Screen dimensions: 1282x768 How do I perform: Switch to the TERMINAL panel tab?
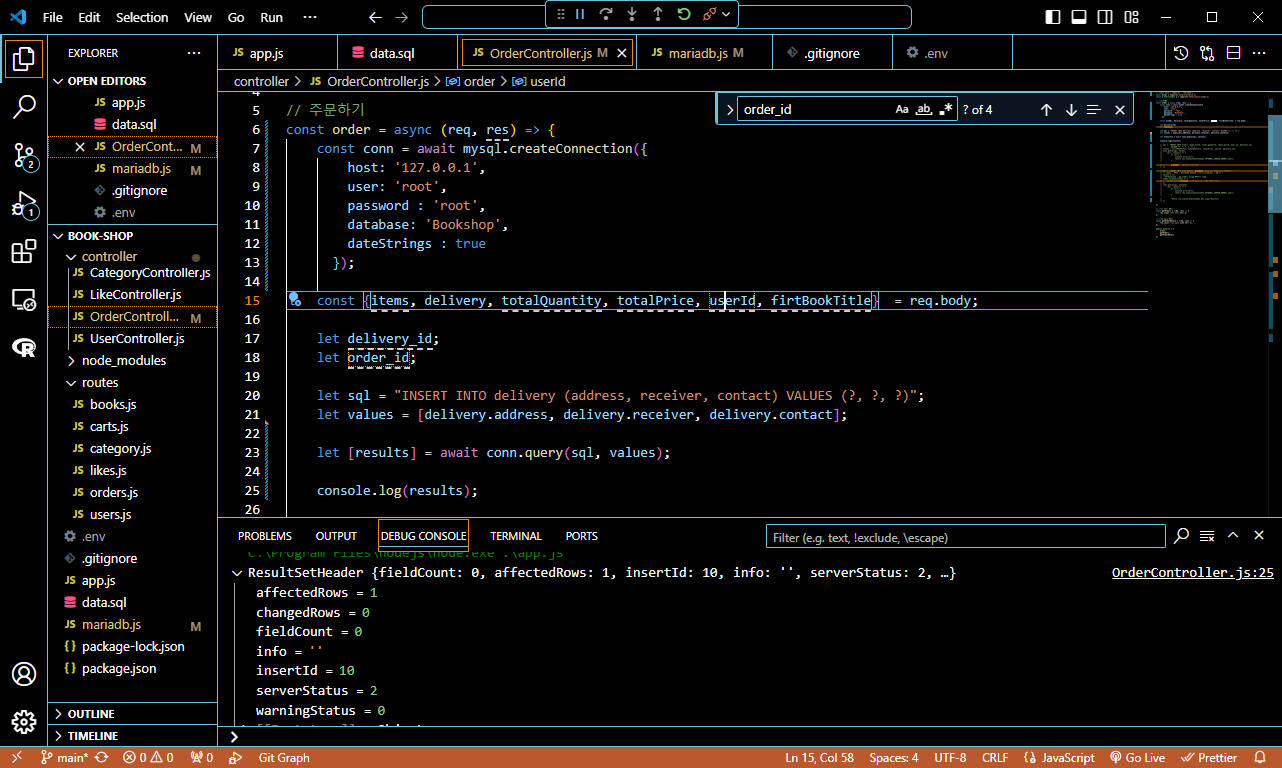click(516, 536)
